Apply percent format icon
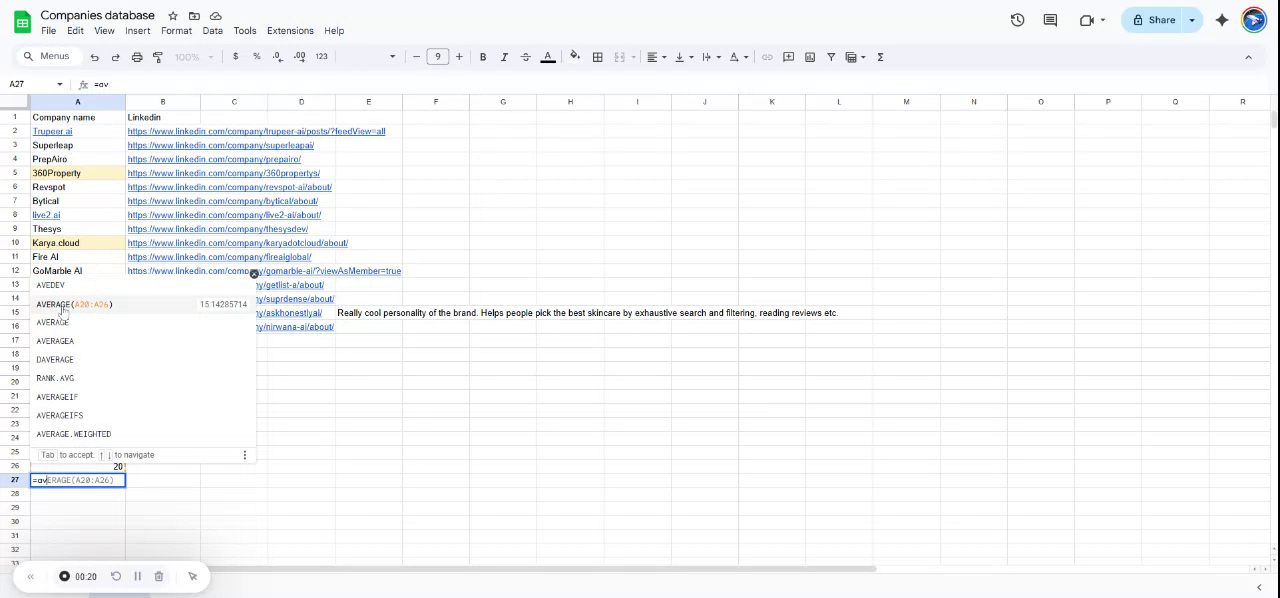1280x598 pixels. click(x=257, y=57)
